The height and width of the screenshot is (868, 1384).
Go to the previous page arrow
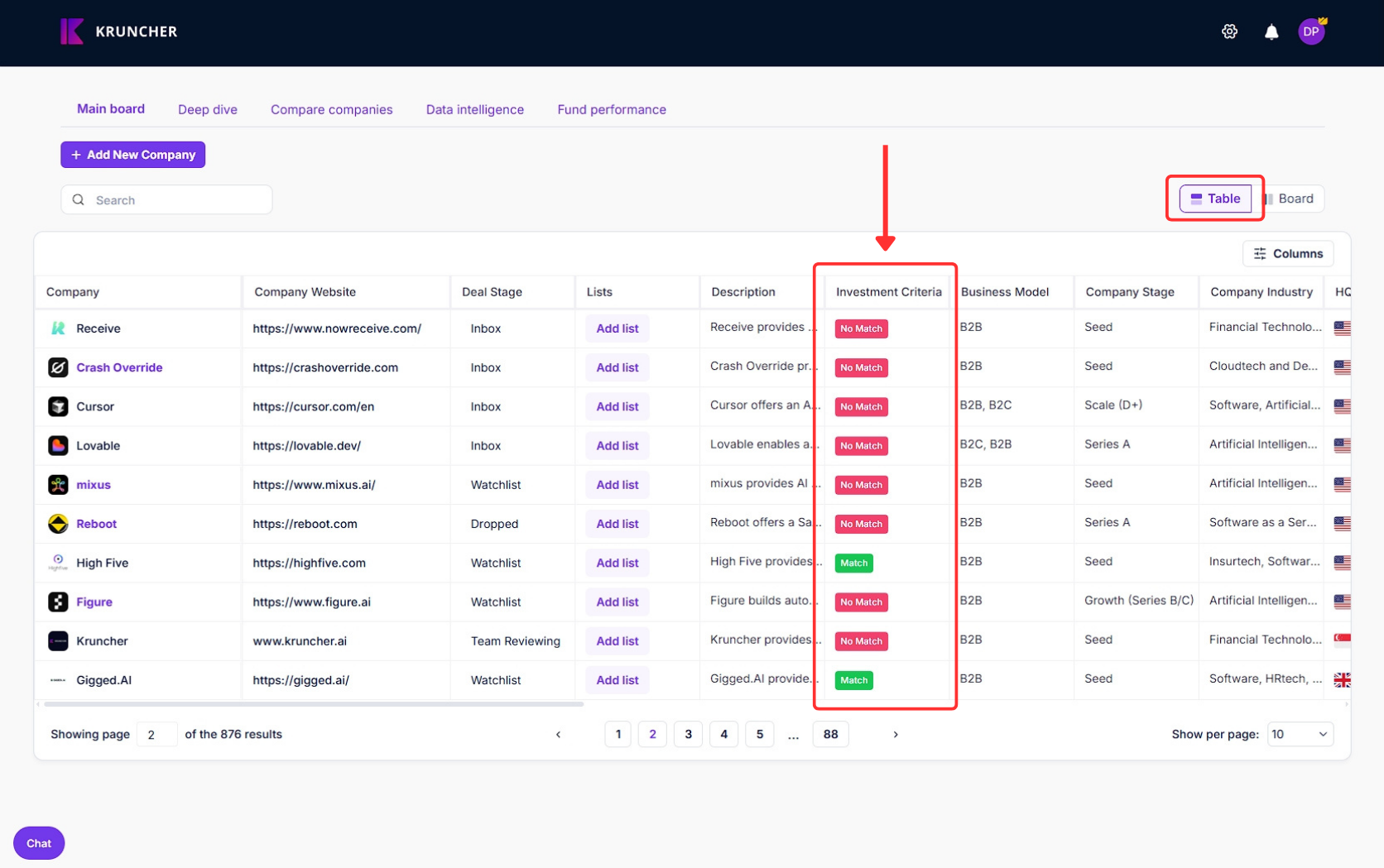(558, 734)
